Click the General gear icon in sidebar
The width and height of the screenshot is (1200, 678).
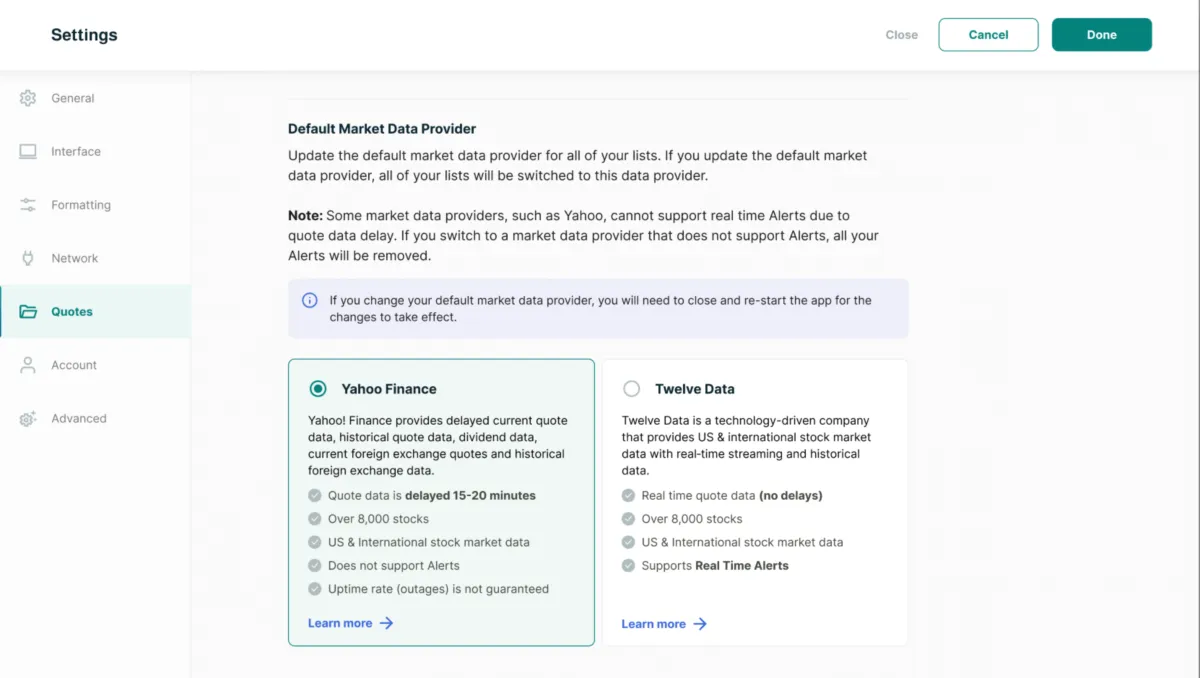28,98
